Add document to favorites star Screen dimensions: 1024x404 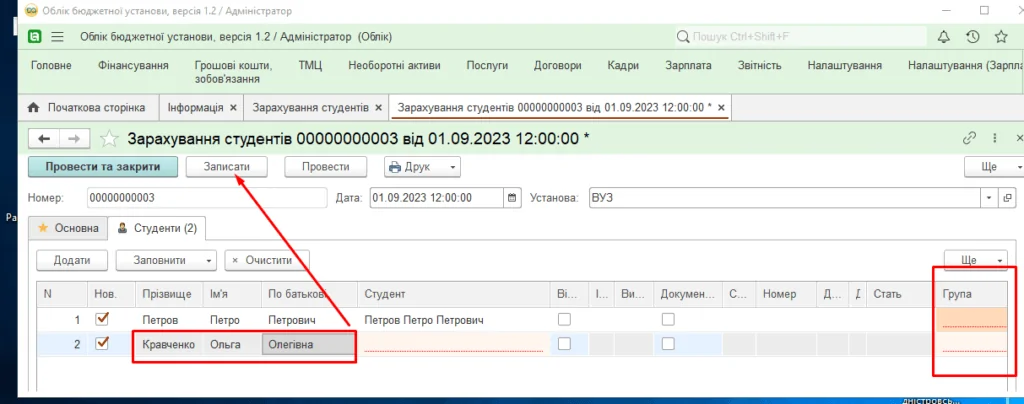(110, 138)
